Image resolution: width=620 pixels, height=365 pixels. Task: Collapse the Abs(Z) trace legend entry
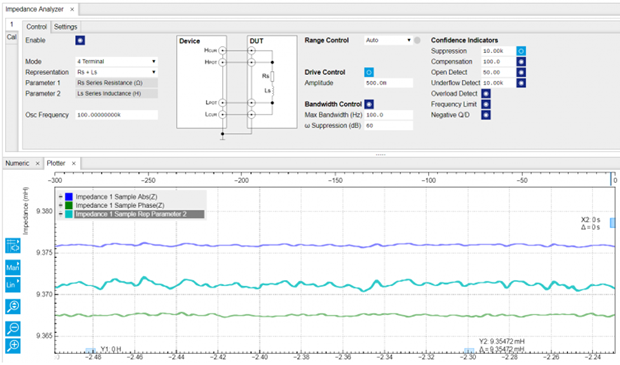[x=60, y=197]
